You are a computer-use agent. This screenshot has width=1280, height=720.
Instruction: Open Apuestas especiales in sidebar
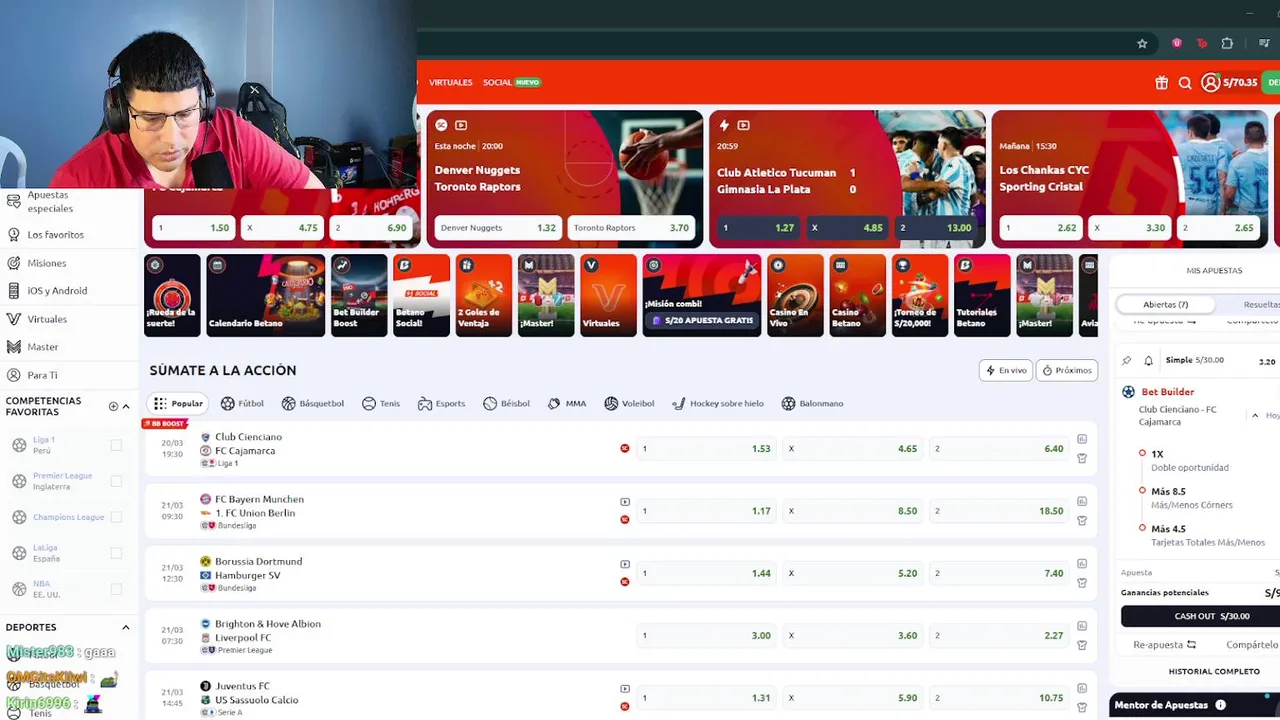pyautogui.click(x=50, y=202)
